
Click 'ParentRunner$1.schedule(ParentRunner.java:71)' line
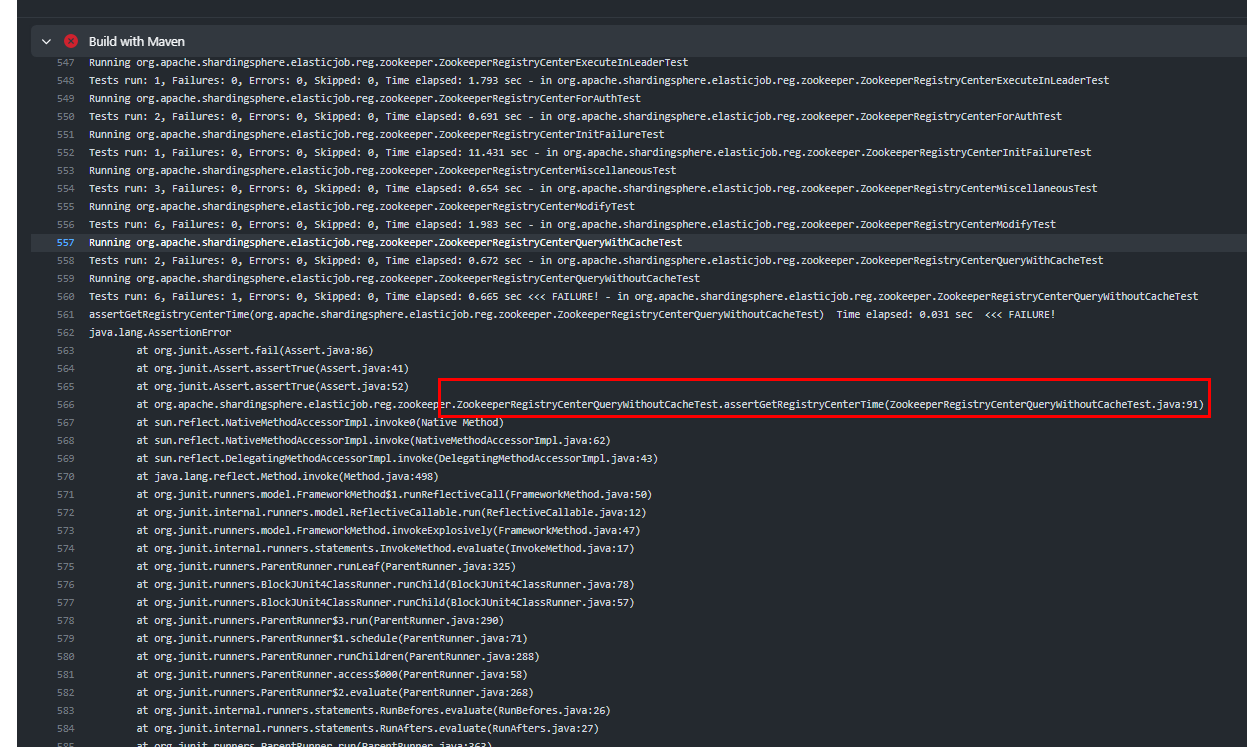[332, 638]
